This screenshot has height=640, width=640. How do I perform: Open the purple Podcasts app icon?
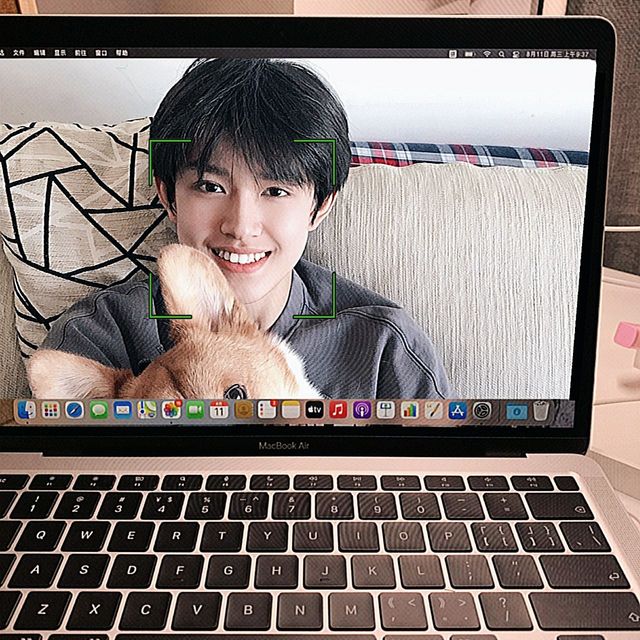coord(362,410)
